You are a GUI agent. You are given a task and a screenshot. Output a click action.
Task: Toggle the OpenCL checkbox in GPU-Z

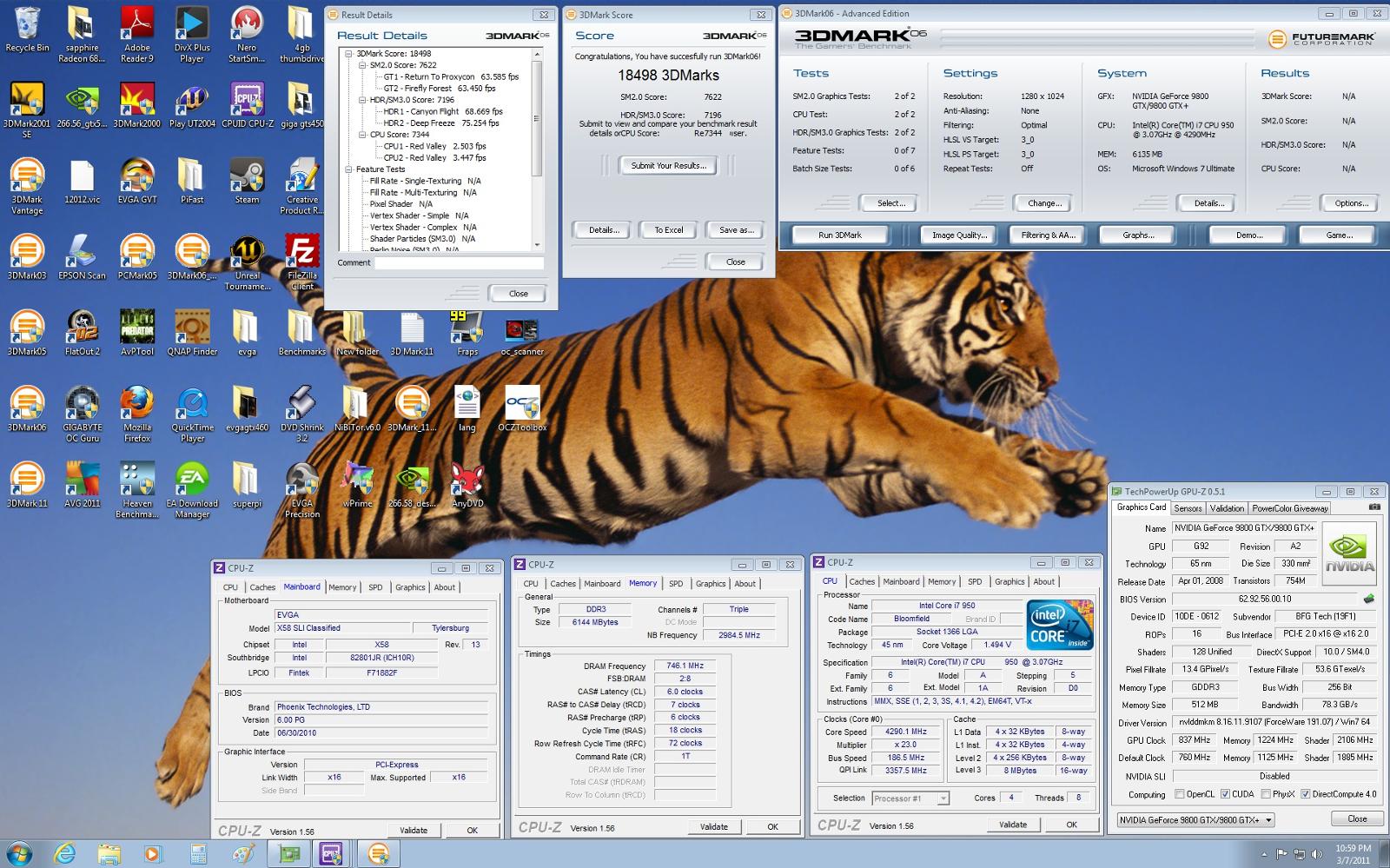(1179, 794)
